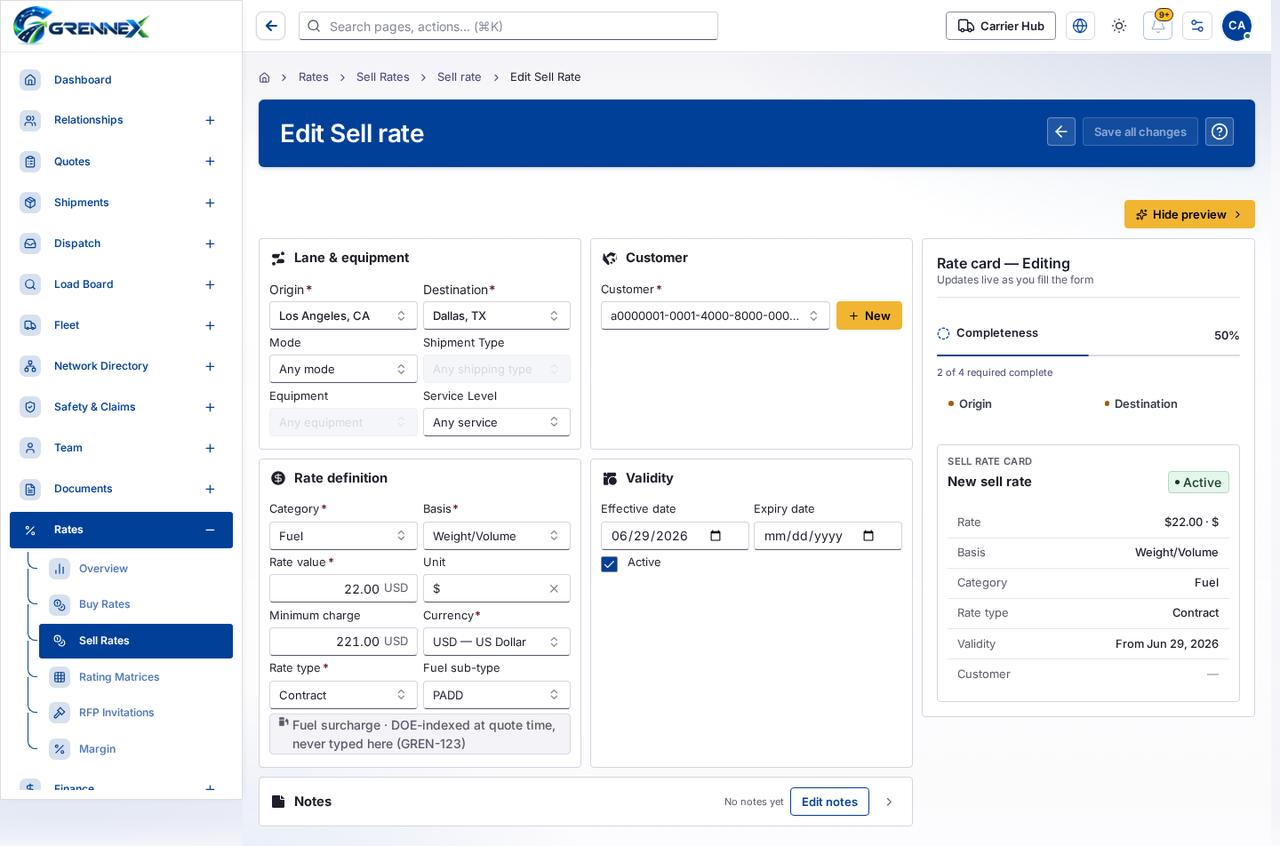The width and height of the screenshot is (1280, 846).
Task: Open the Mode dropdown set to Any mode
Action: point(343,369)
